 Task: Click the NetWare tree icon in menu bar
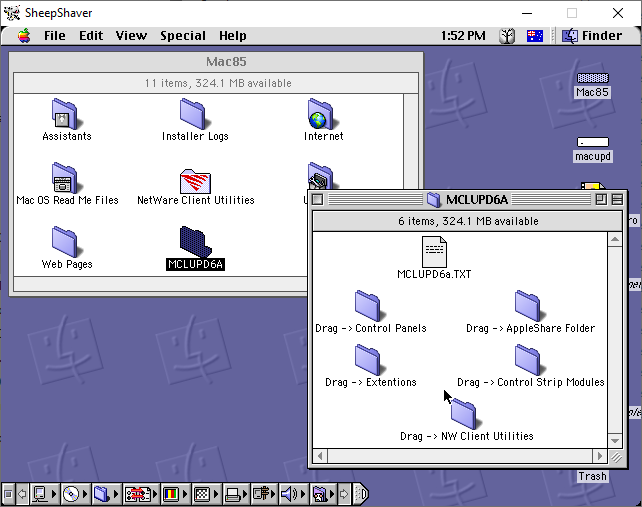(x=507, y=36)
